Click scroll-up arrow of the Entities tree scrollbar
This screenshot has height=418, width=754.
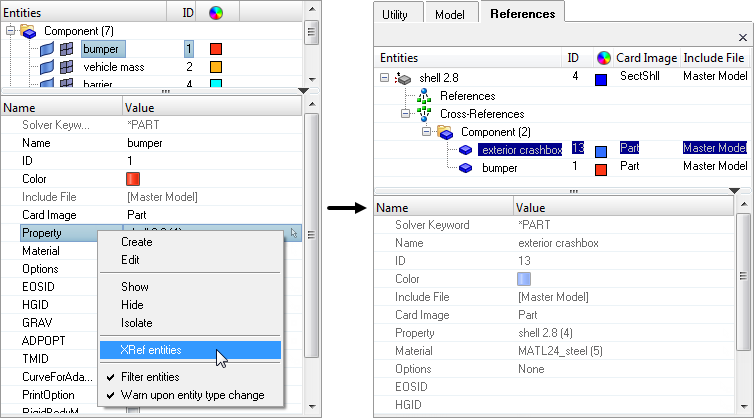click(312, 9)
